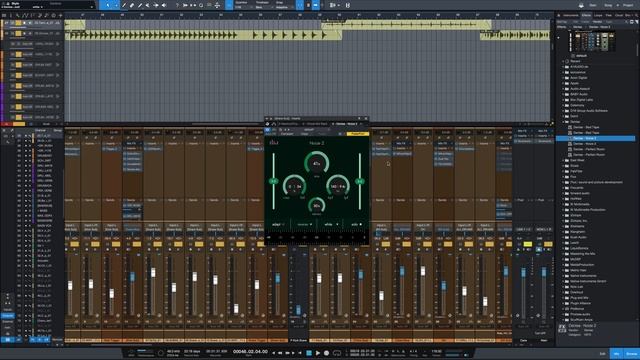
Task: Toggle the adapt switch in Noise 2
Action: 278,224
